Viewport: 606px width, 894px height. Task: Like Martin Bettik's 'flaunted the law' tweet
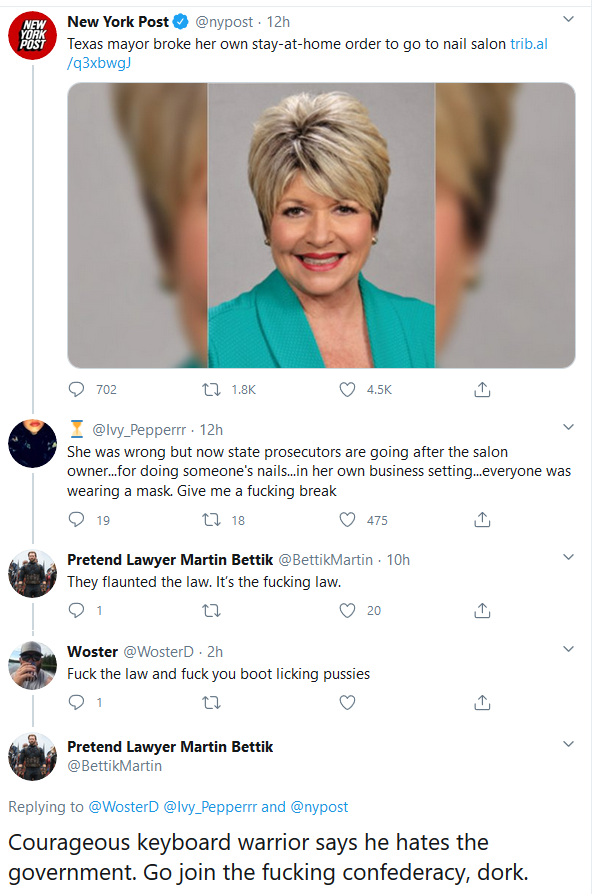tap(347, 611)
